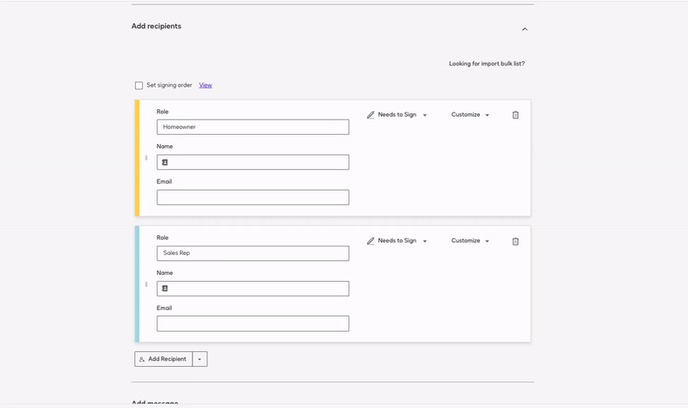Enable the Set signing order checkbox

[139, 85]
